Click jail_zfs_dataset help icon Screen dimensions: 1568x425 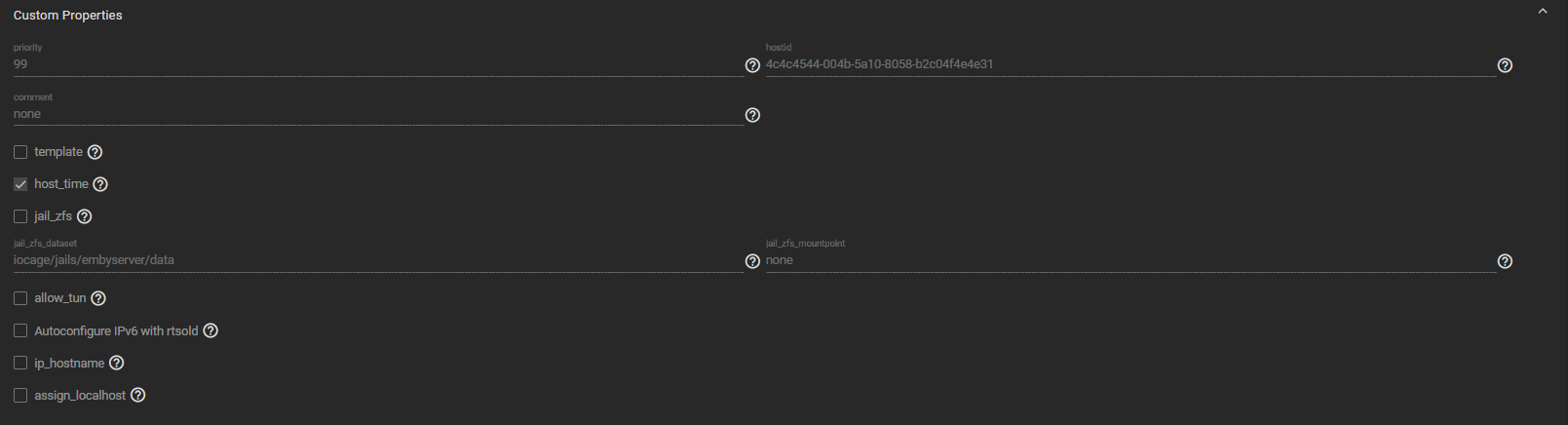click(752, 261)
